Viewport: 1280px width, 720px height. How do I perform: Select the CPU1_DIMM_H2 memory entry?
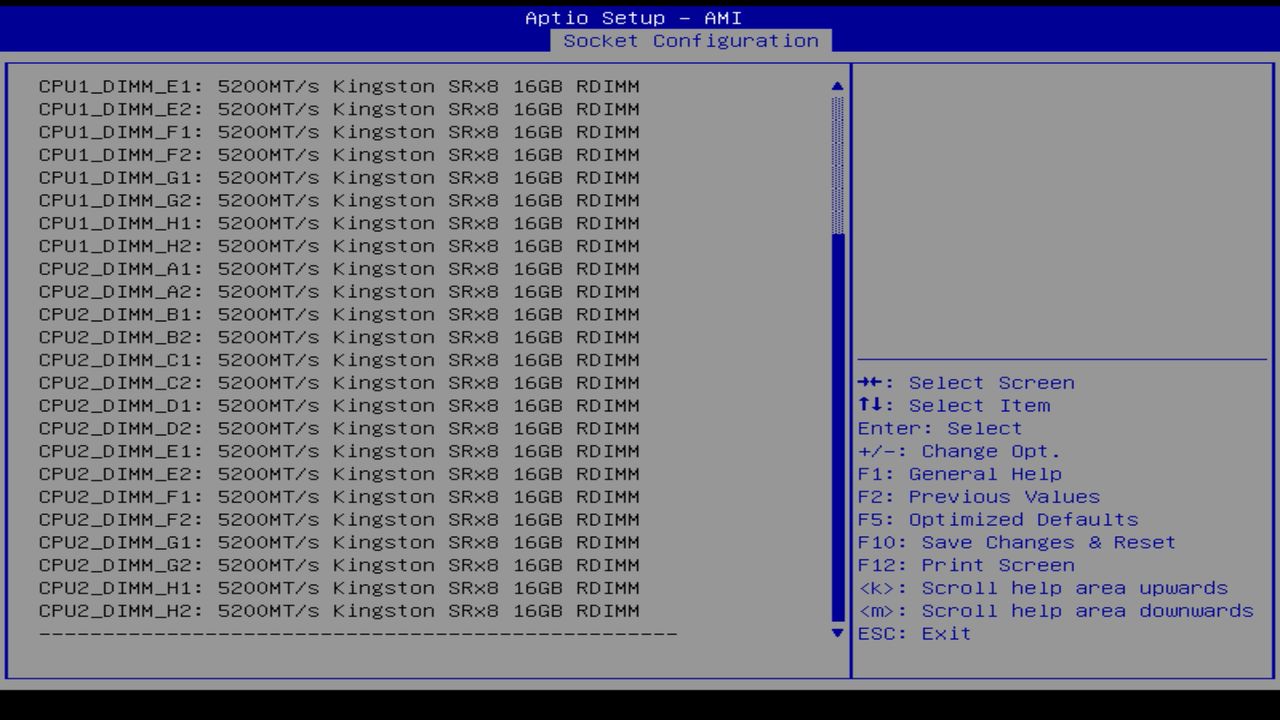click(338, 245)
